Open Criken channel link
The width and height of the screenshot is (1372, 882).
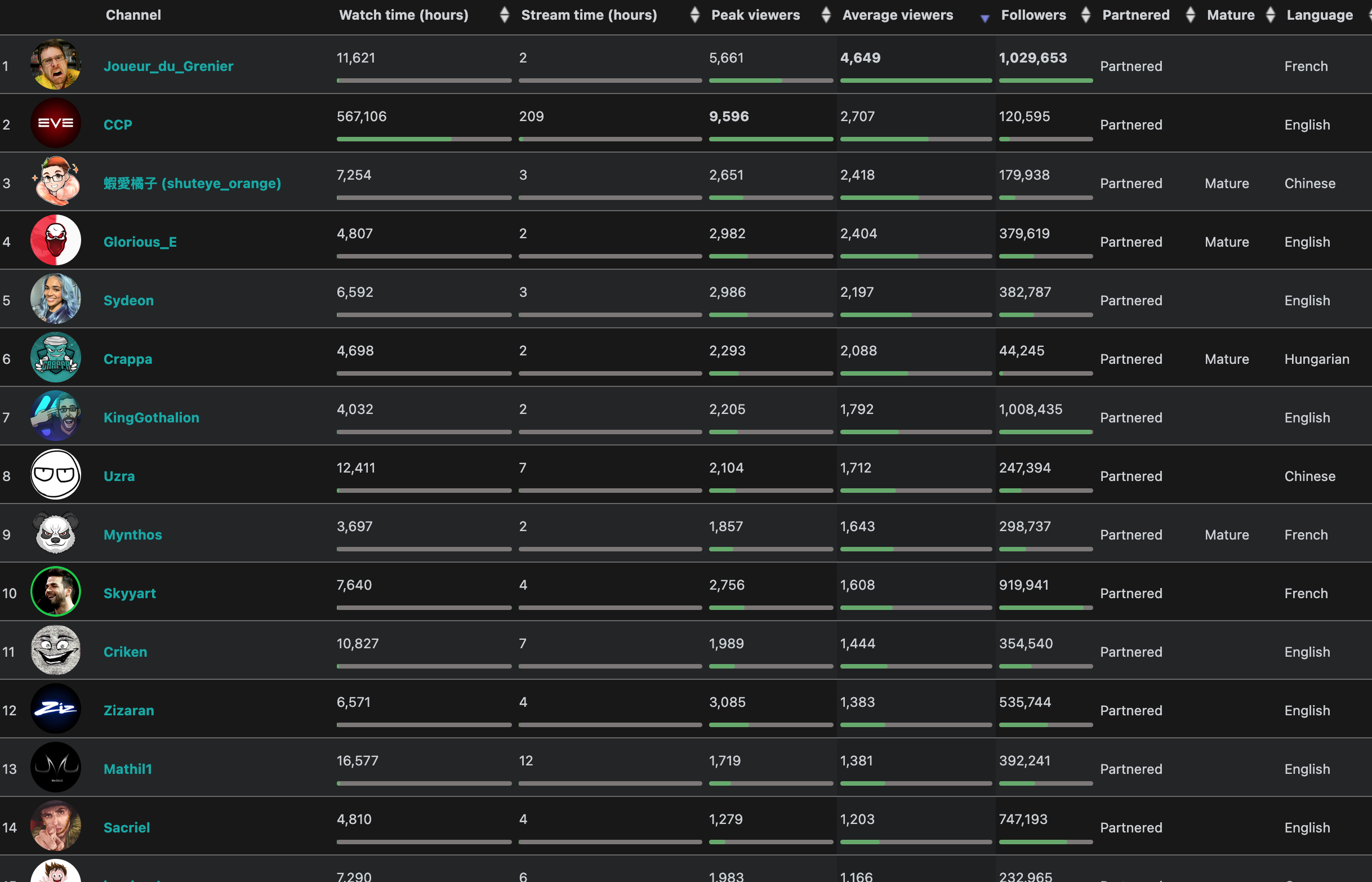coord(126,652)
